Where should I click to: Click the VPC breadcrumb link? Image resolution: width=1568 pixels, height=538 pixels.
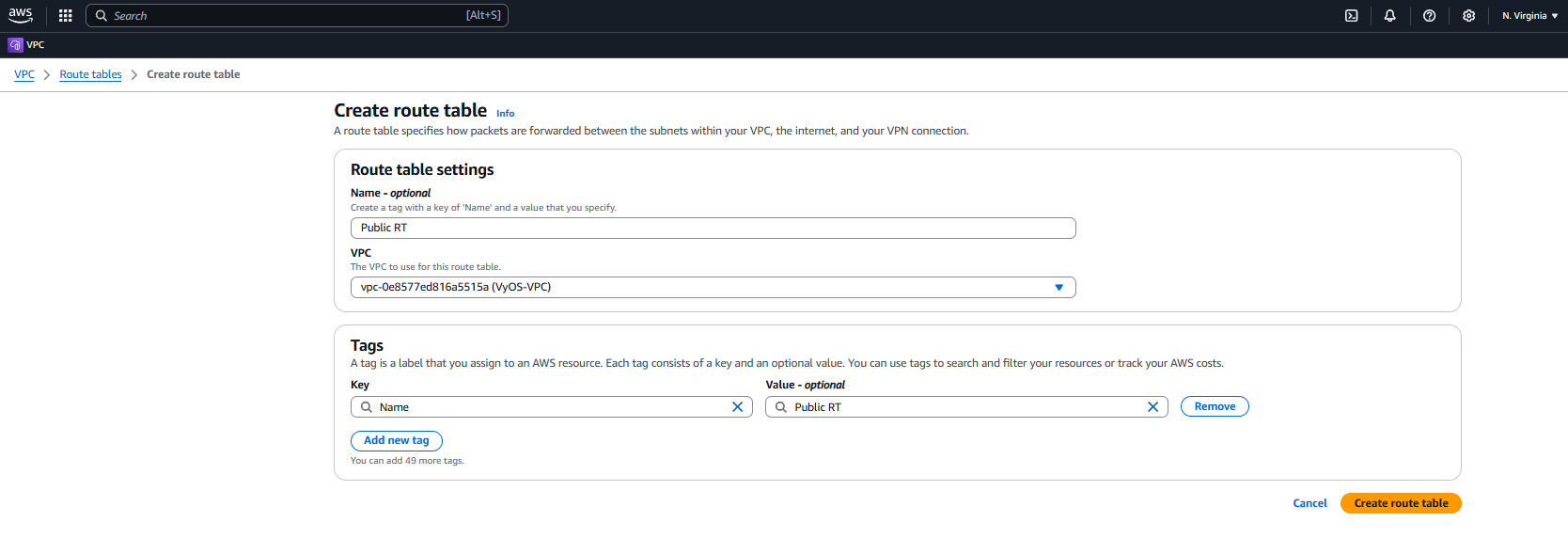point(24,75)
